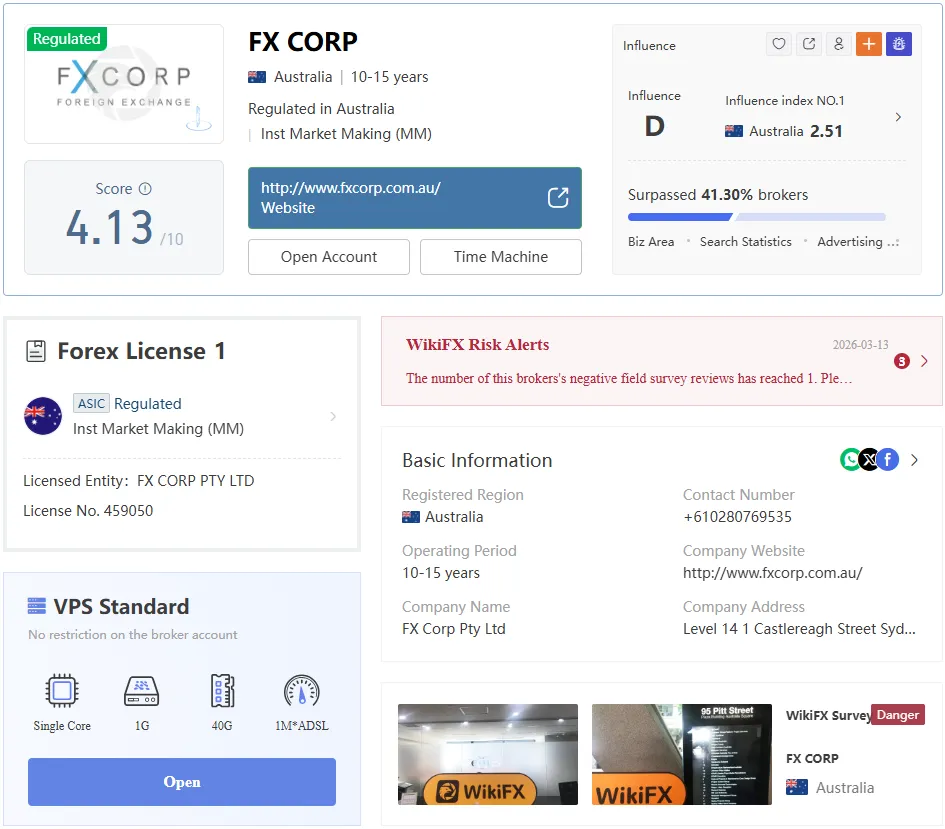This screenshot has height=829, width=945.
Task: Click the user profile icon in Influence panel
Action: [838, 43]
